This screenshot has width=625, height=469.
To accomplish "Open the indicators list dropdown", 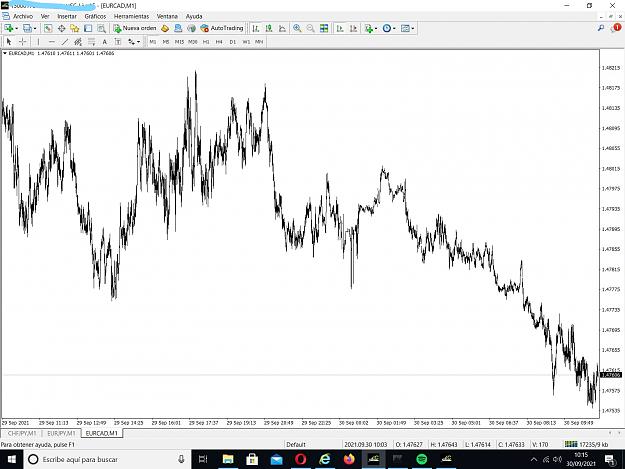I will pos(376,29).
